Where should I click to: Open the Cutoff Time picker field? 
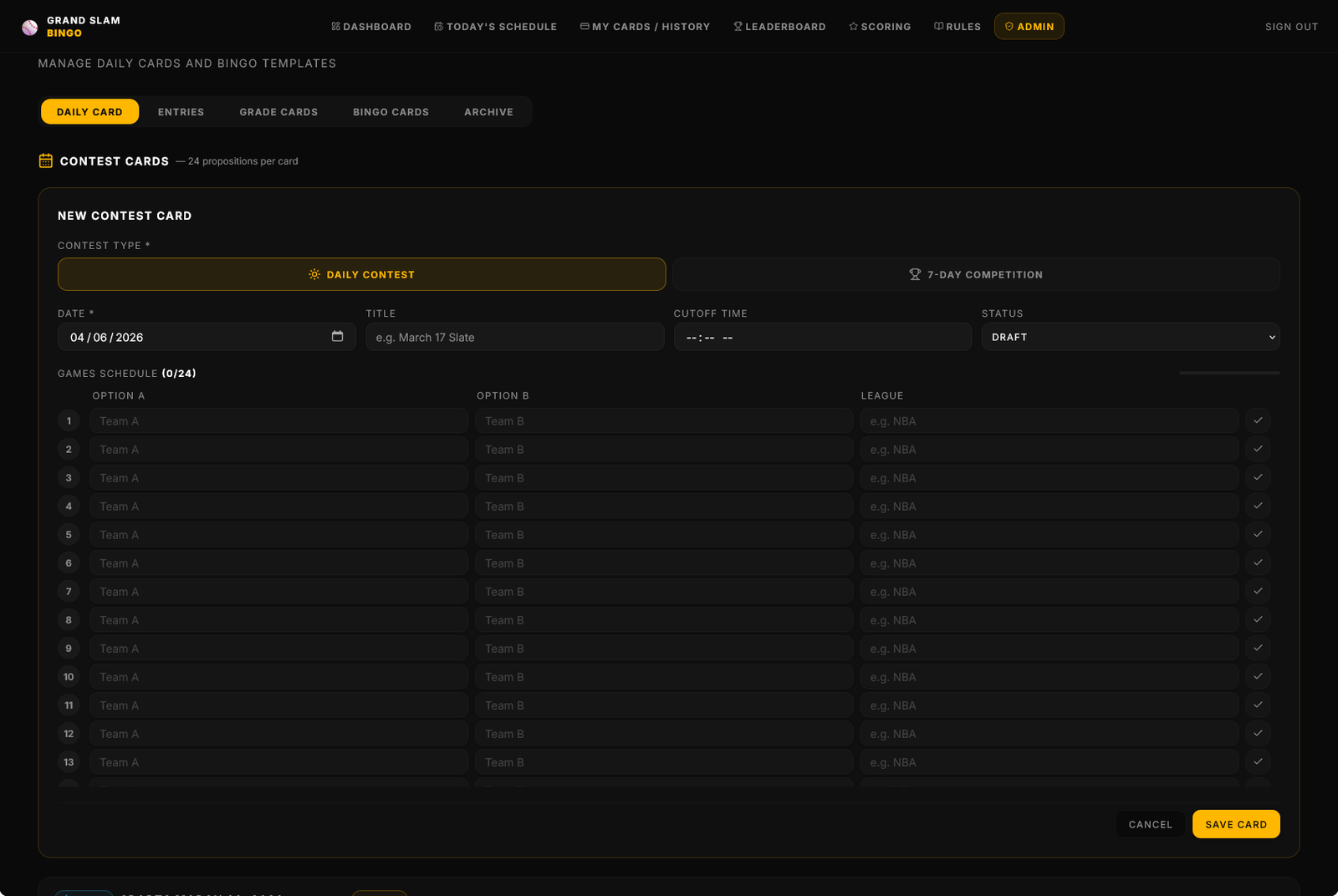coord(821,337)
